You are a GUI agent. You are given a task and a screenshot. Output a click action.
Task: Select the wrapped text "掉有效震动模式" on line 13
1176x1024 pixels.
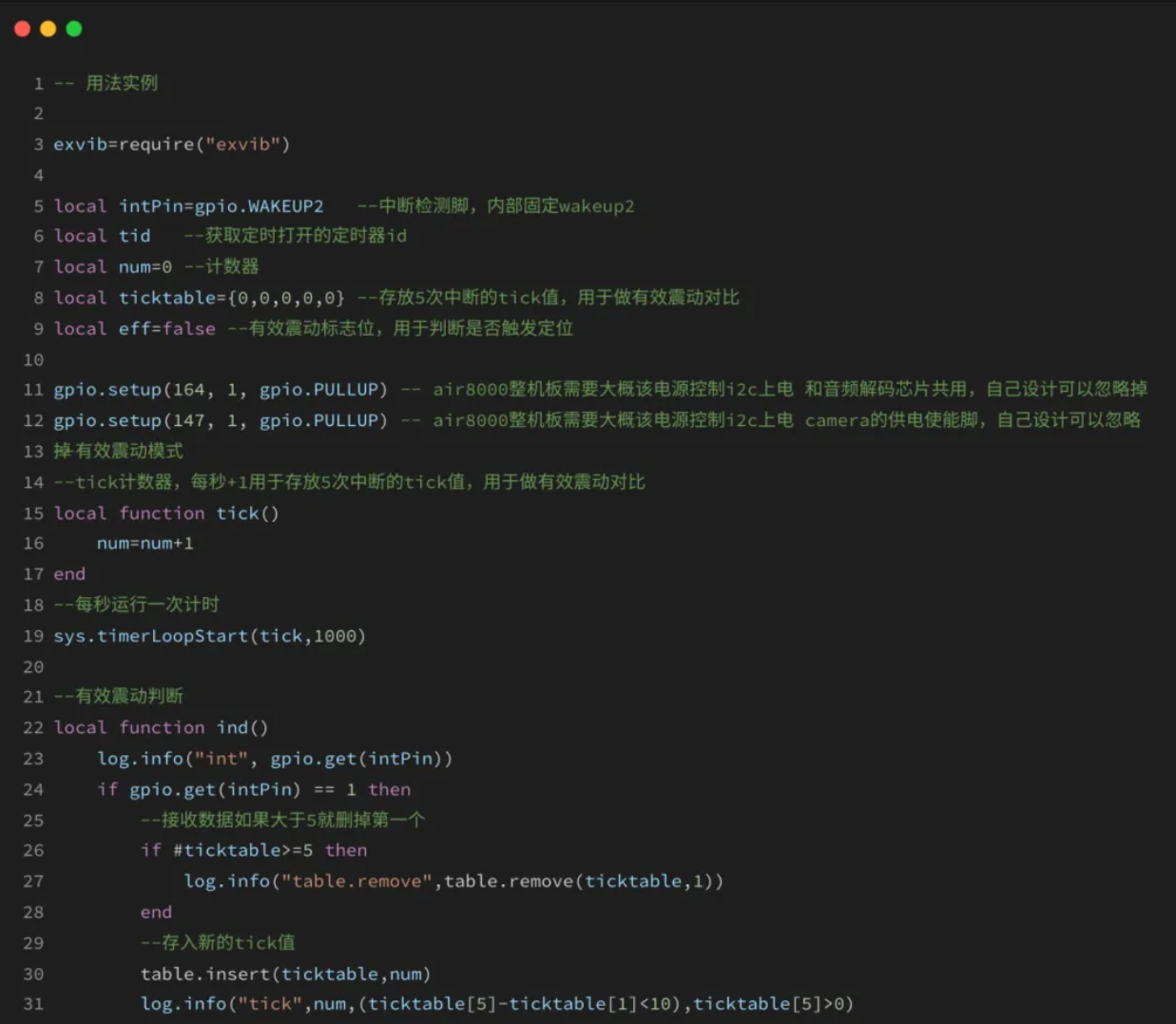click(119, 451)
